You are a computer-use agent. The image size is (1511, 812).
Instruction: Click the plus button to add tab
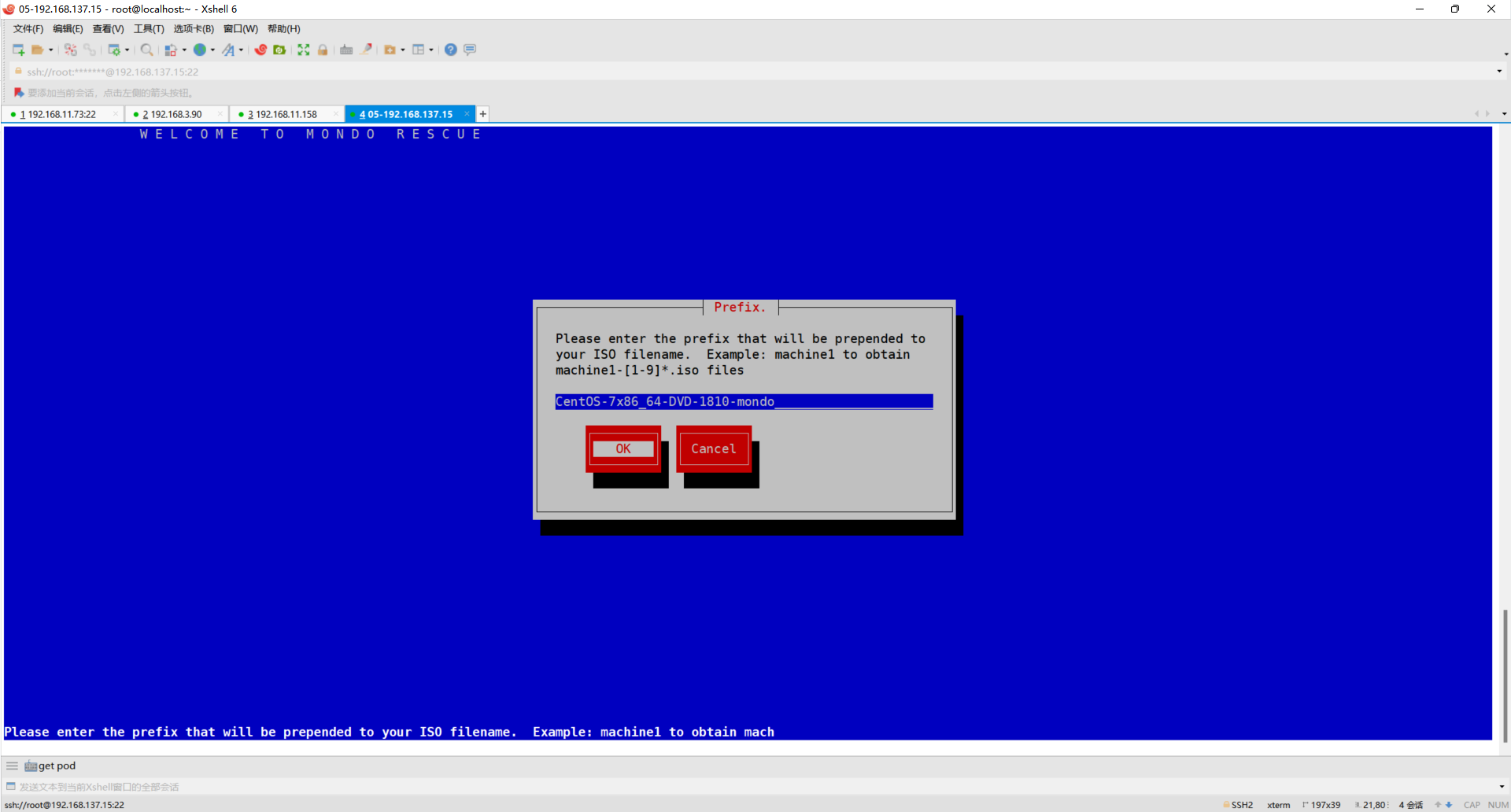[x=483, y=114]
